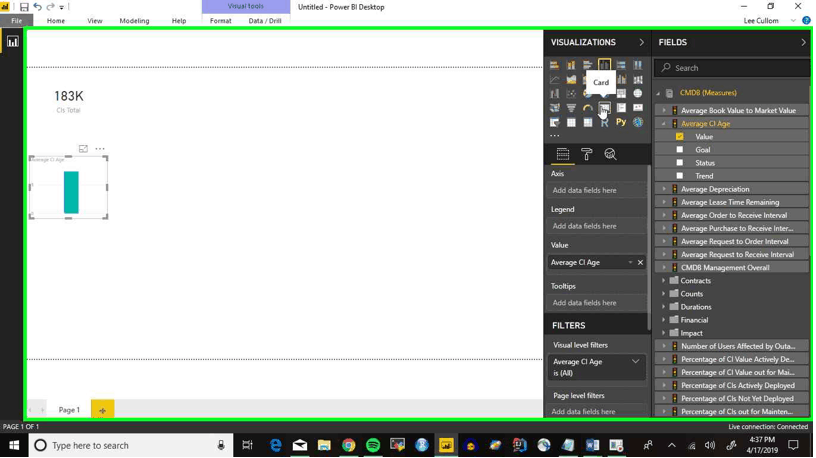Open Spotify from the taskbar
This screenshot has height=458, width=816.
(373, 446)
